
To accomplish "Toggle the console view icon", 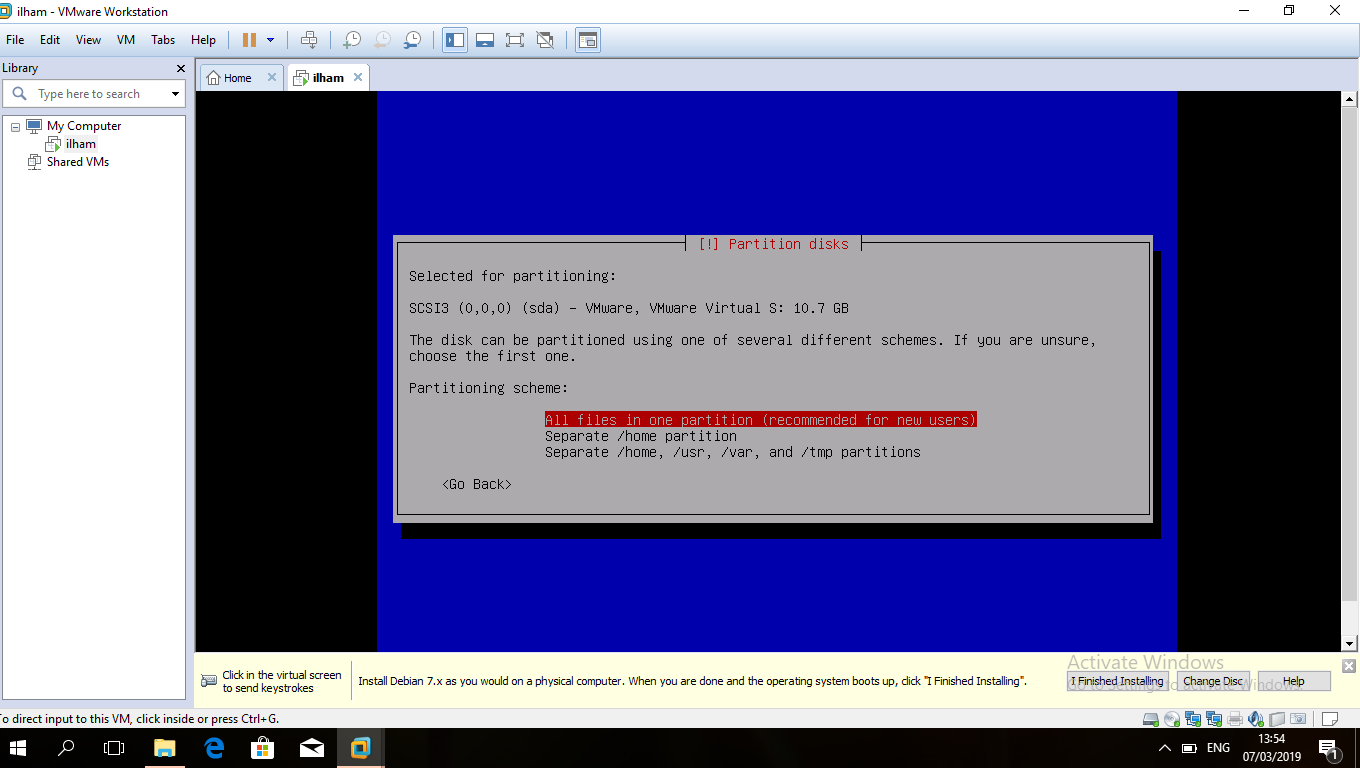I will point(588,40).
